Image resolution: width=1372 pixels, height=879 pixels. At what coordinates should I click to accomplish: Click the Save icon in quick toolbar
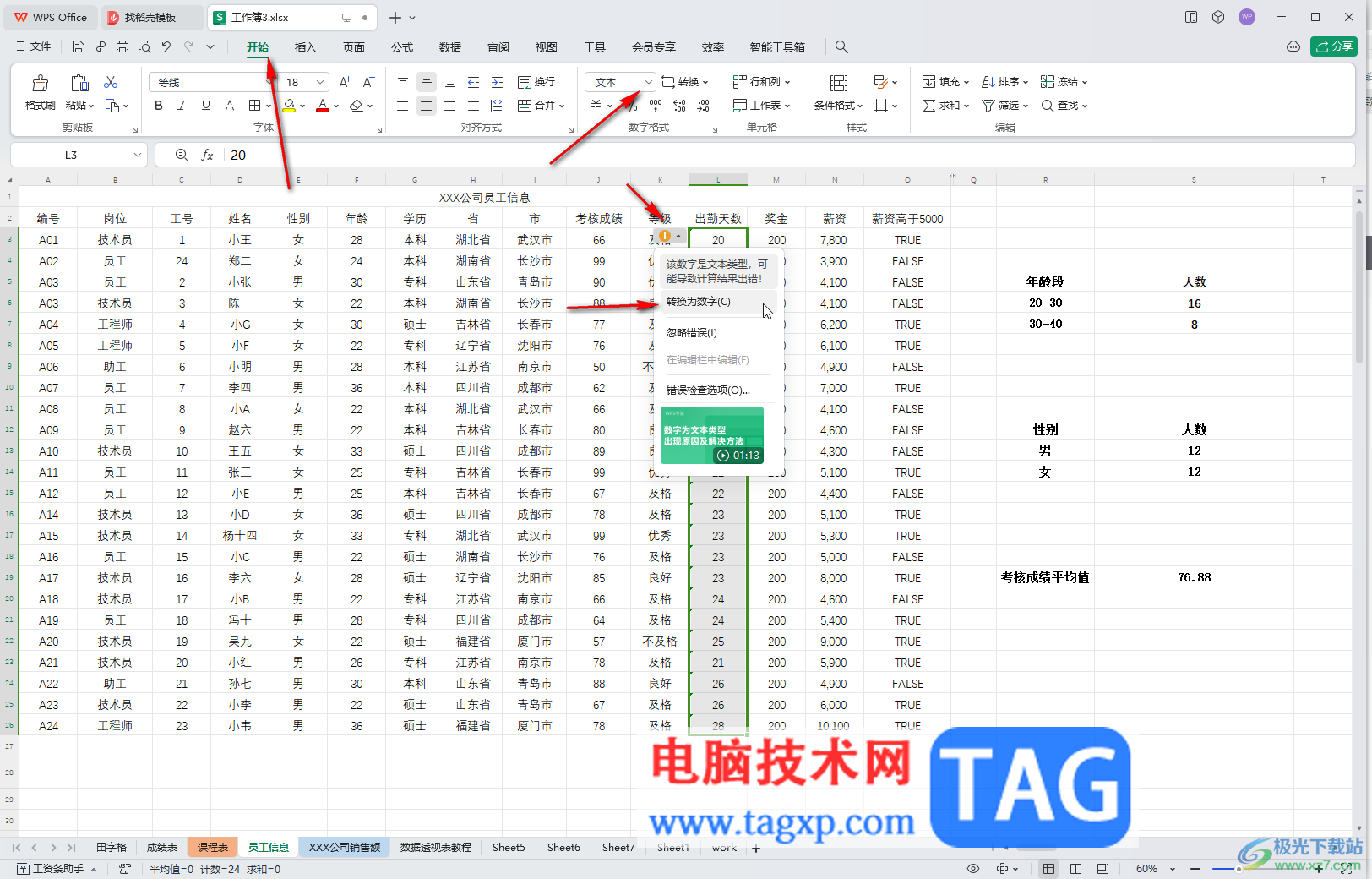pyautogui.click(x=79, y=46)
